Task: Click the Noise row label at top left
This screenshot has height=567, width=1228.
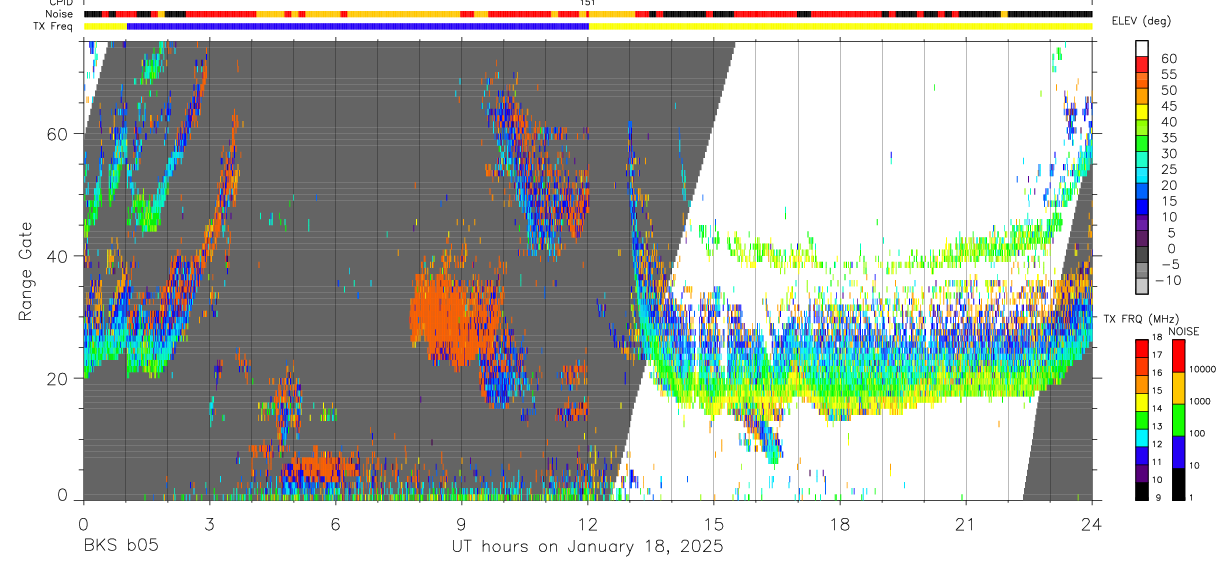Action: click(58, 14)
